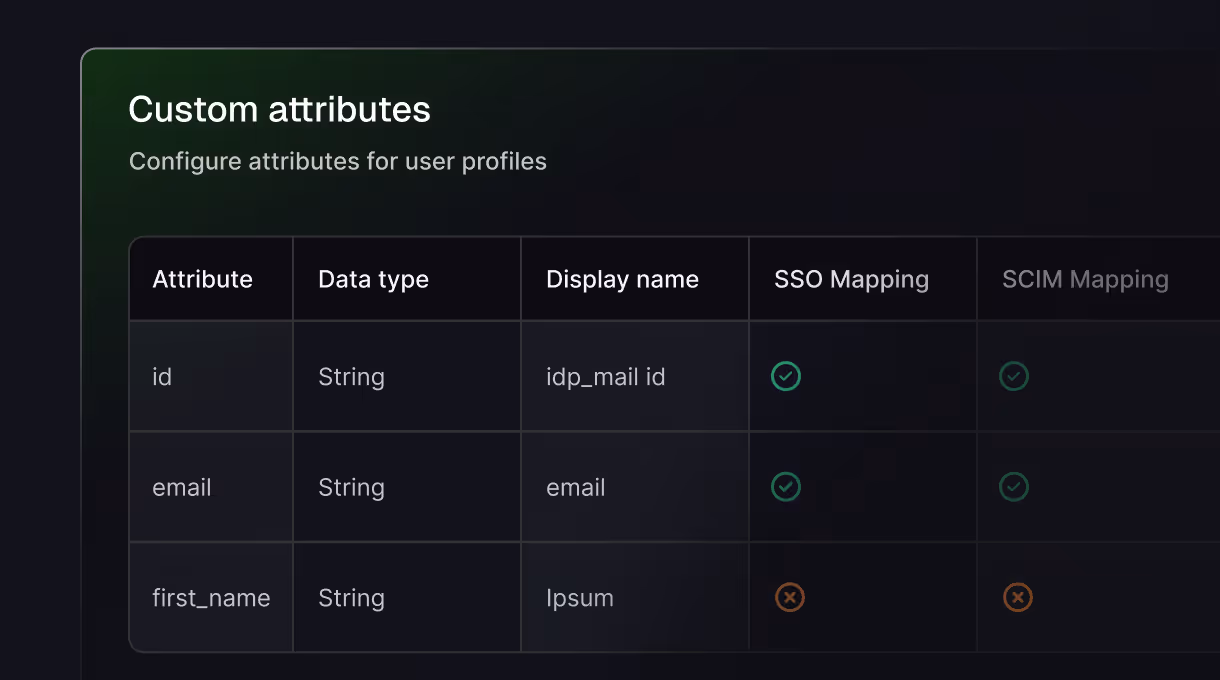Click SCIM Mapping cross icon for first_name
Screen dimensions: 1220x680
[x=1018, y=598]
